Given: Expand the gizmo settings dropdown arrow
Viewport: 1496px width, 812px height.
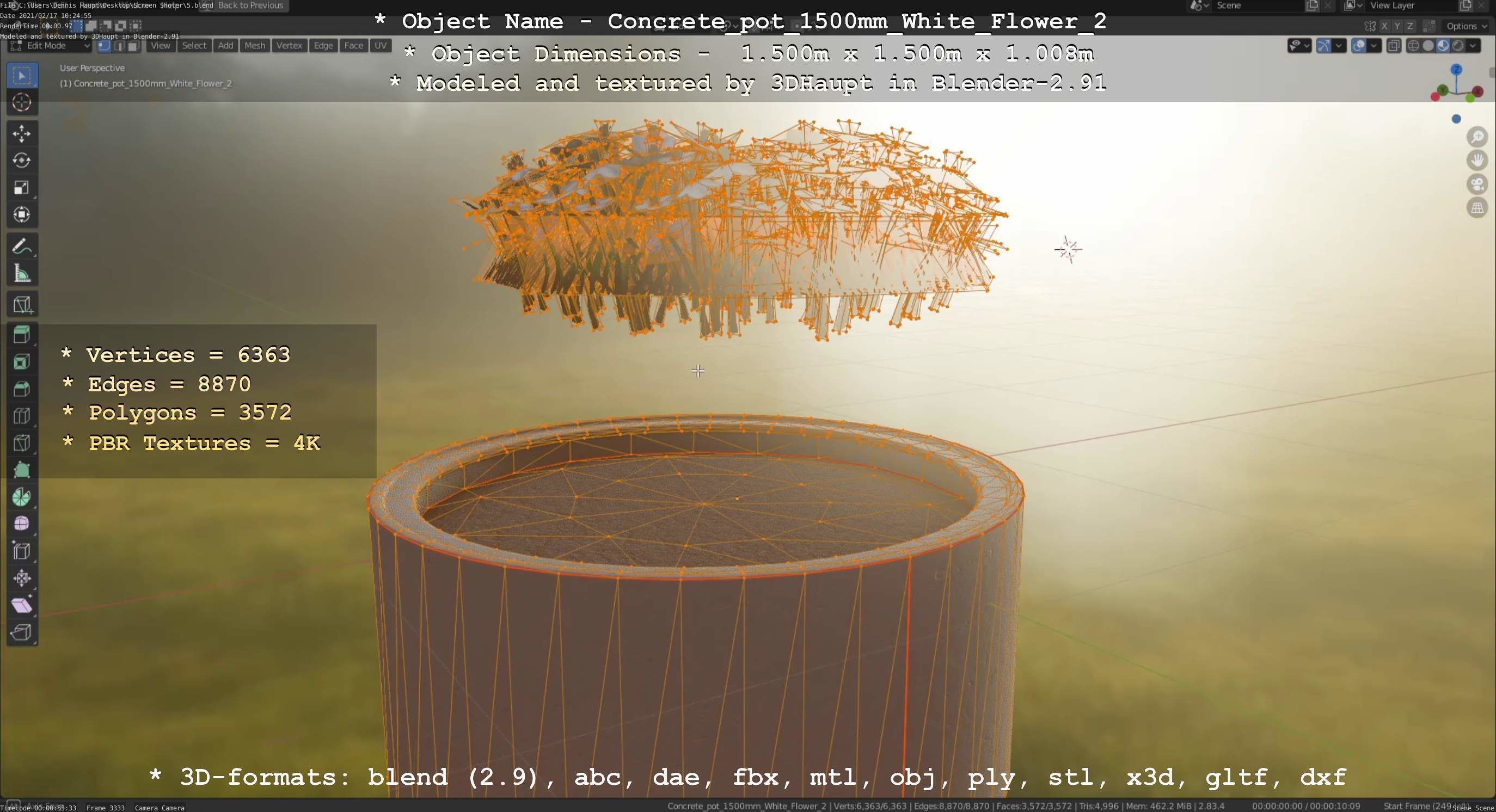Looking at the screenshot, I should (1339, 46).
